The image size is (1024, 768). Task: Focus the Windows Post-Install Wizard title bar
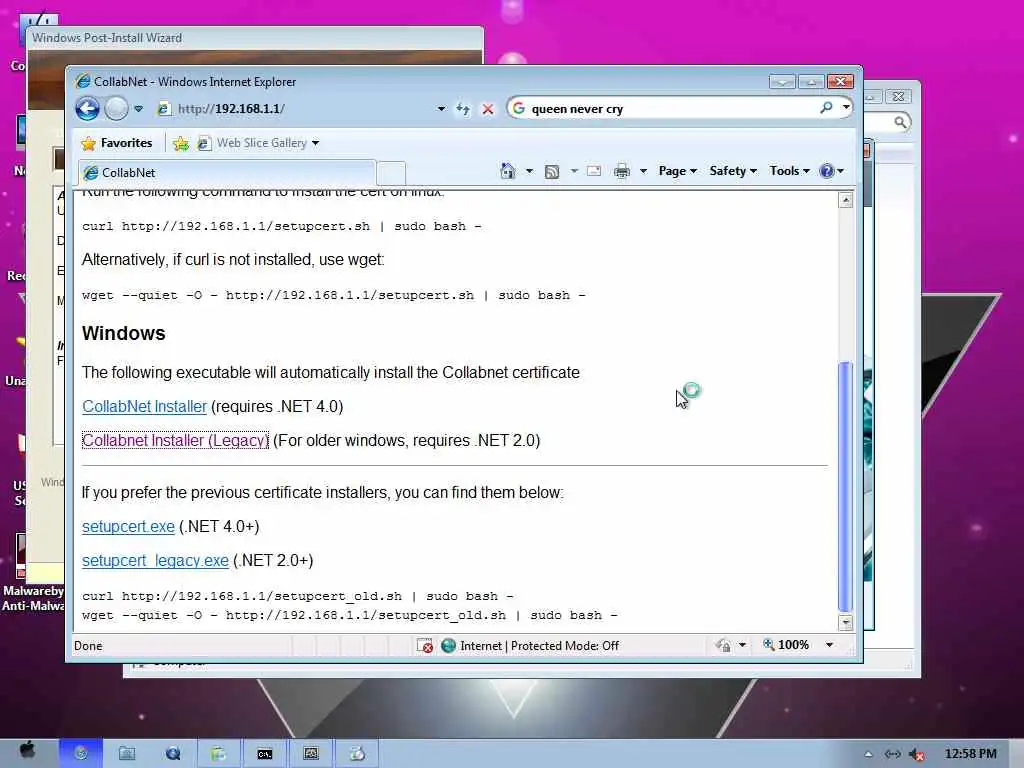[x=255, y=38]
